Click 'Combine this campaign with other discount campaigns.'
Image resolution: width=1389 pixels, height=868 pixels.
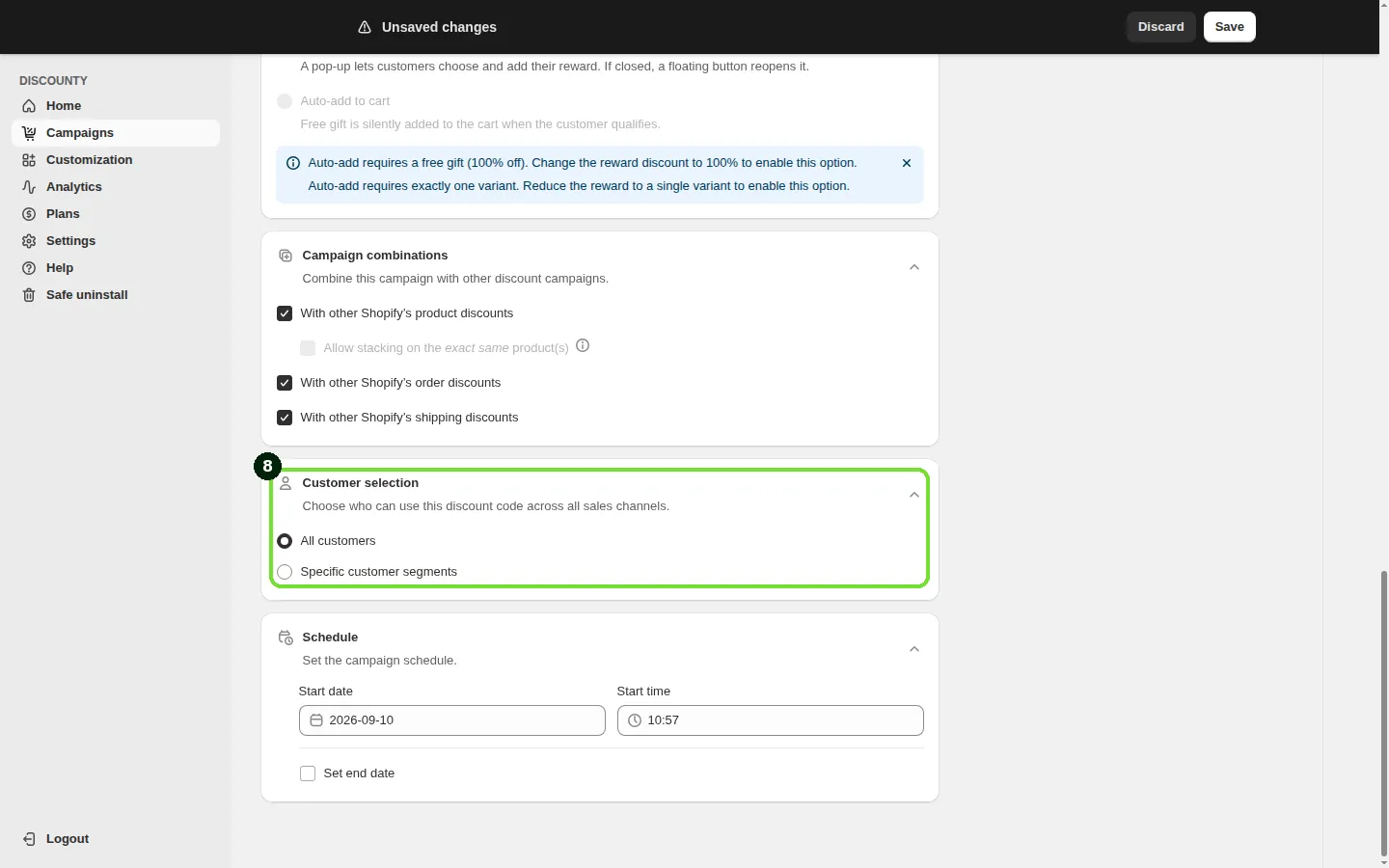455,279
